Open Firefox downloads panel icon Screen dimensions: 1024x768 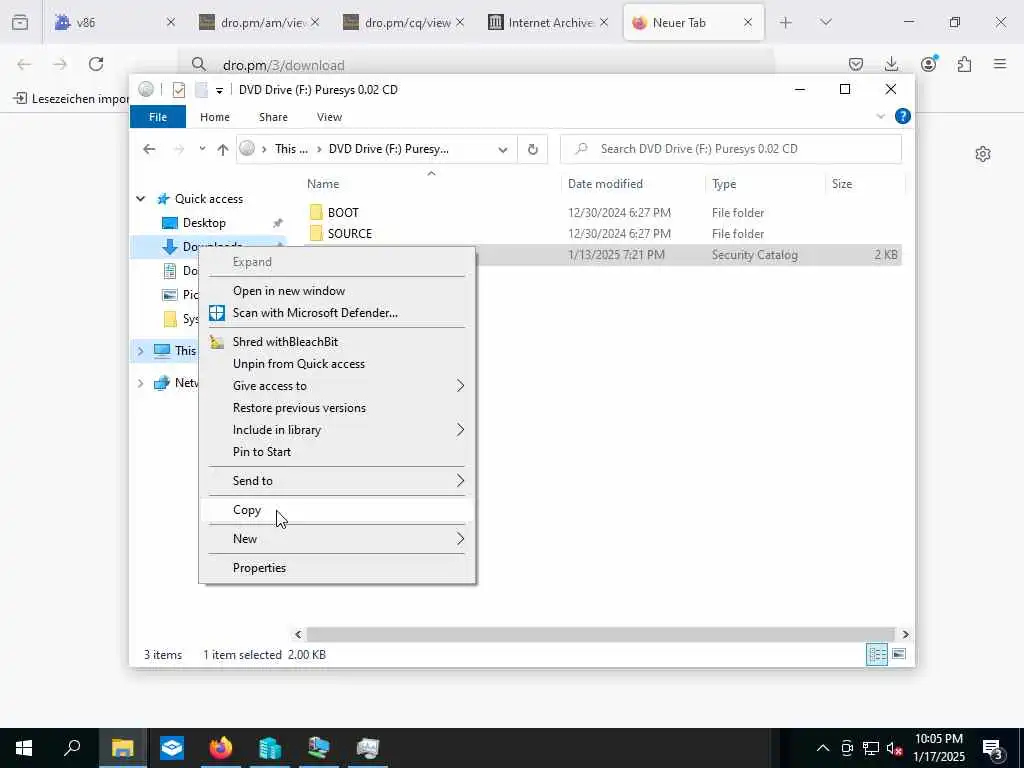[x=891, y=64]
